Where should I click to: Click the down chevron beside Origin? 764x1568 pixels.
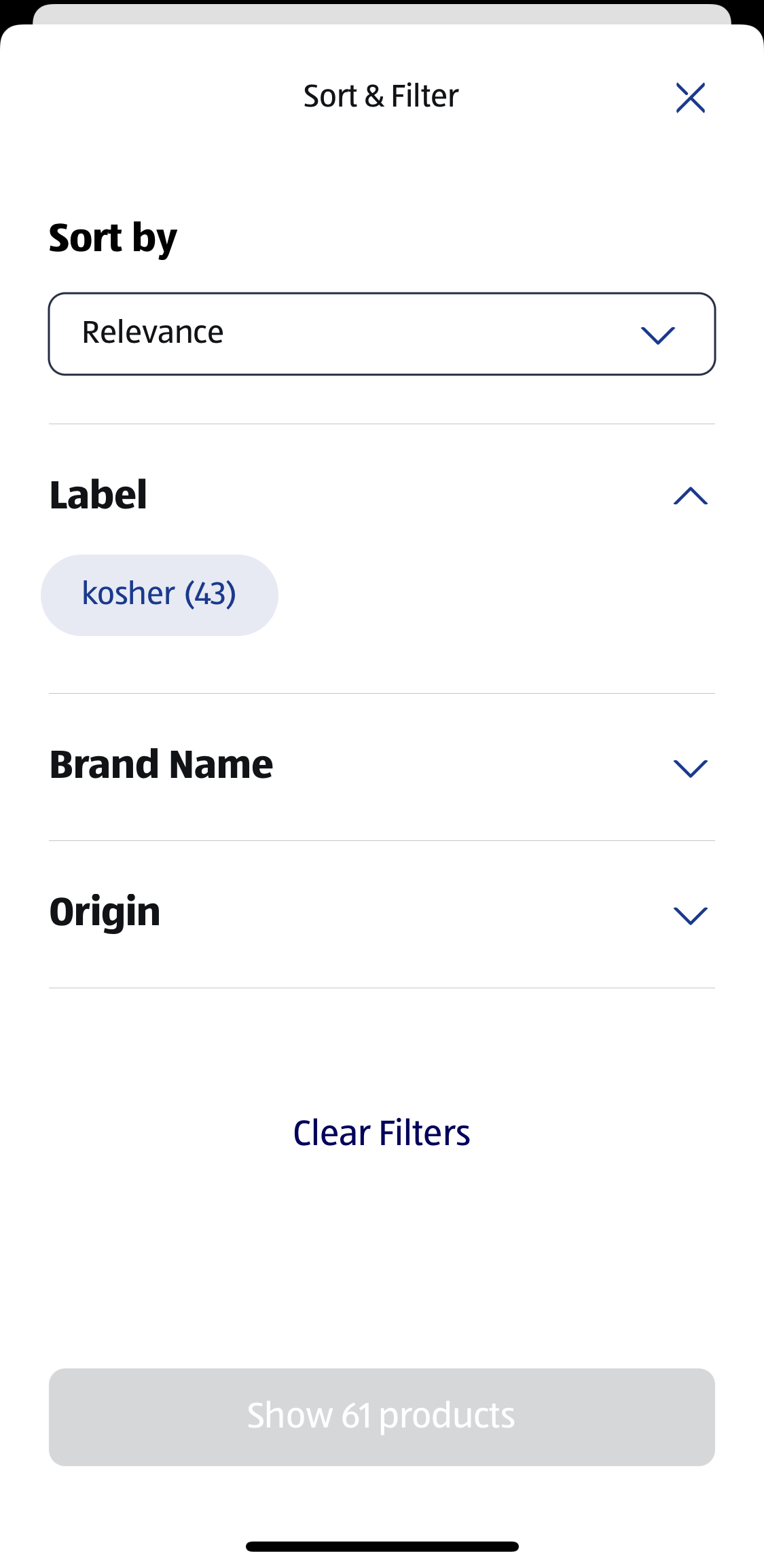click(x=691, y=915)
